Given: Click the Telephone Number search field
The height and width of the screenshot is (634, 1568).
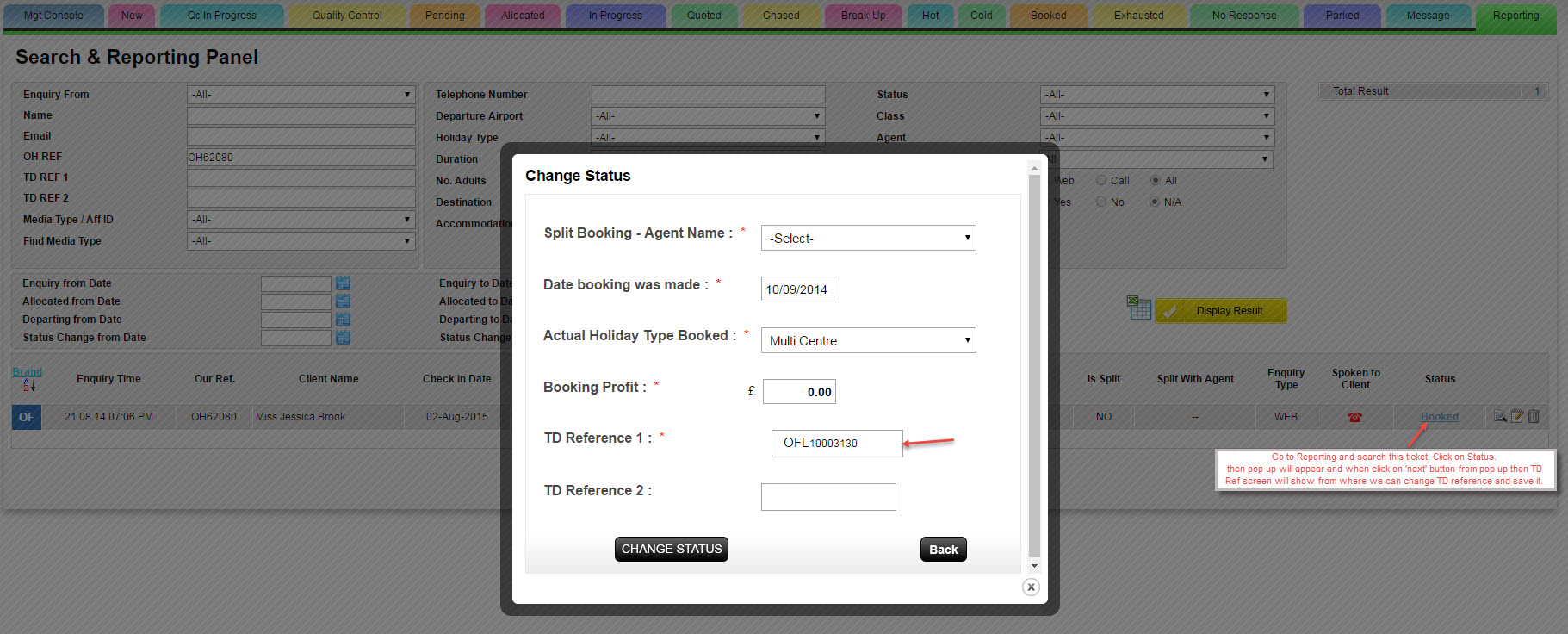Looking at the screenshot, I should click(x=708, y=95).
